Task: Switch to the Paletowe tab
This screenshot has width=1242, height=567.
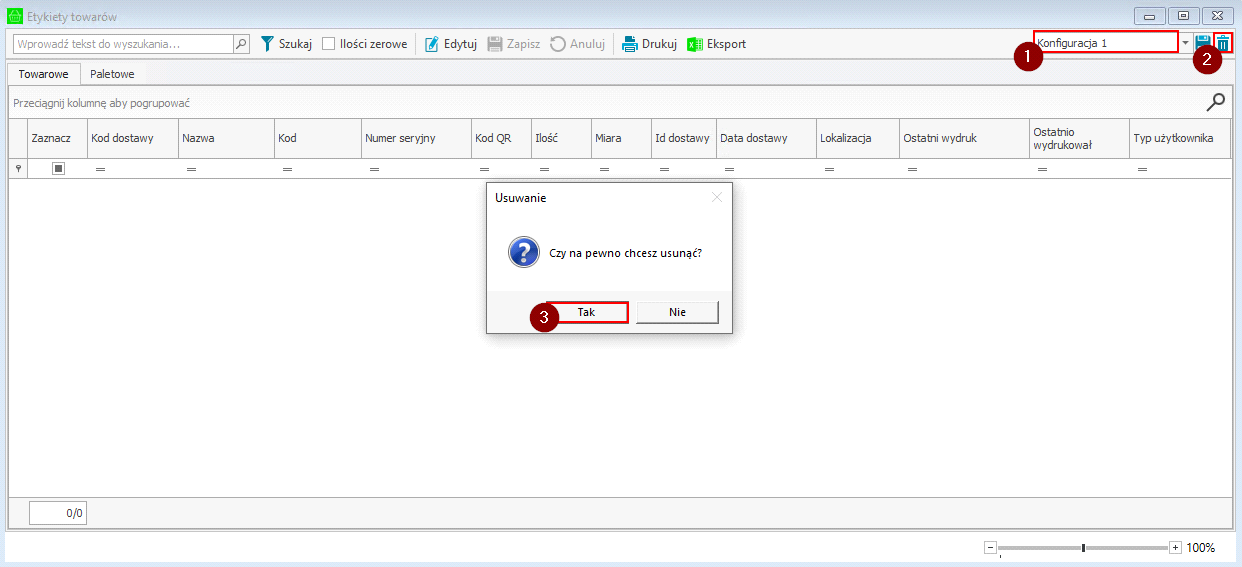Action: point(112,74)
